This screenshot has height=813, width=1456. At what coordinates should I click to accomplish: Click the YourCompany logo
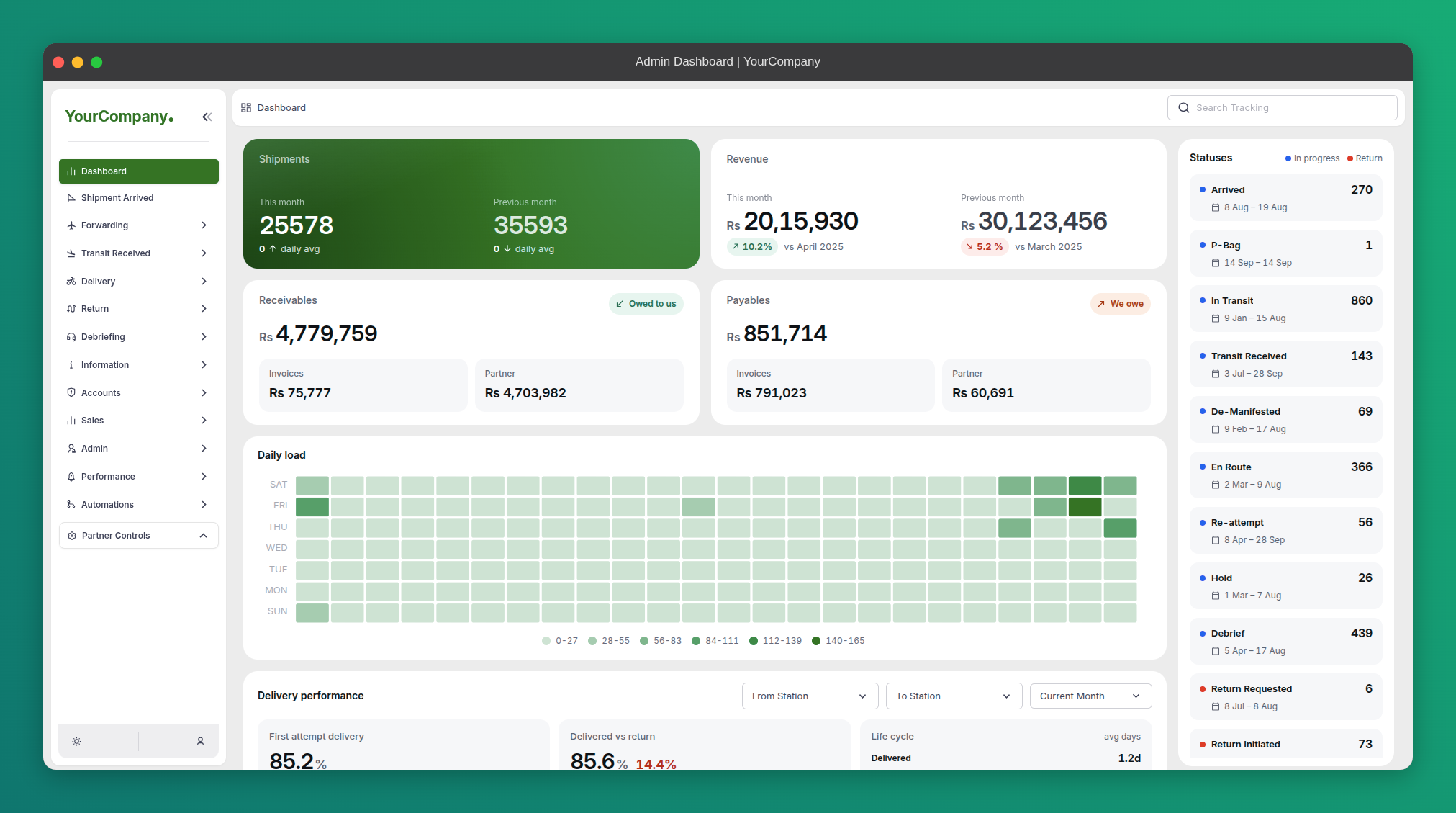(x=119, y=117)
